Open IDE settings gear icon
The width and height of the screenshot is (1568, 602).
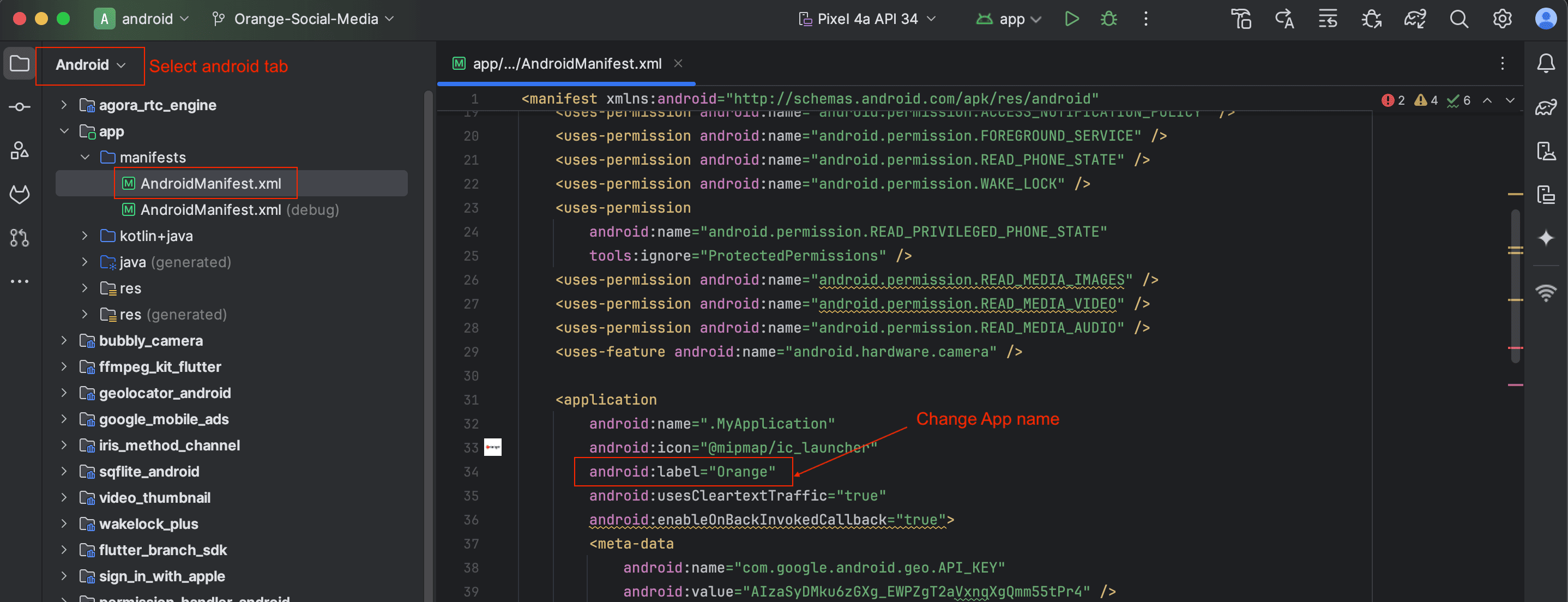coord(1501,19)
